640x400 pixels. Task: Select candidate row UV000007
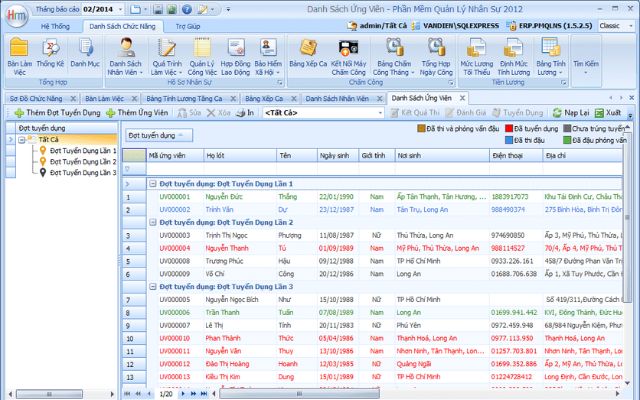click(x=372, y=325)
